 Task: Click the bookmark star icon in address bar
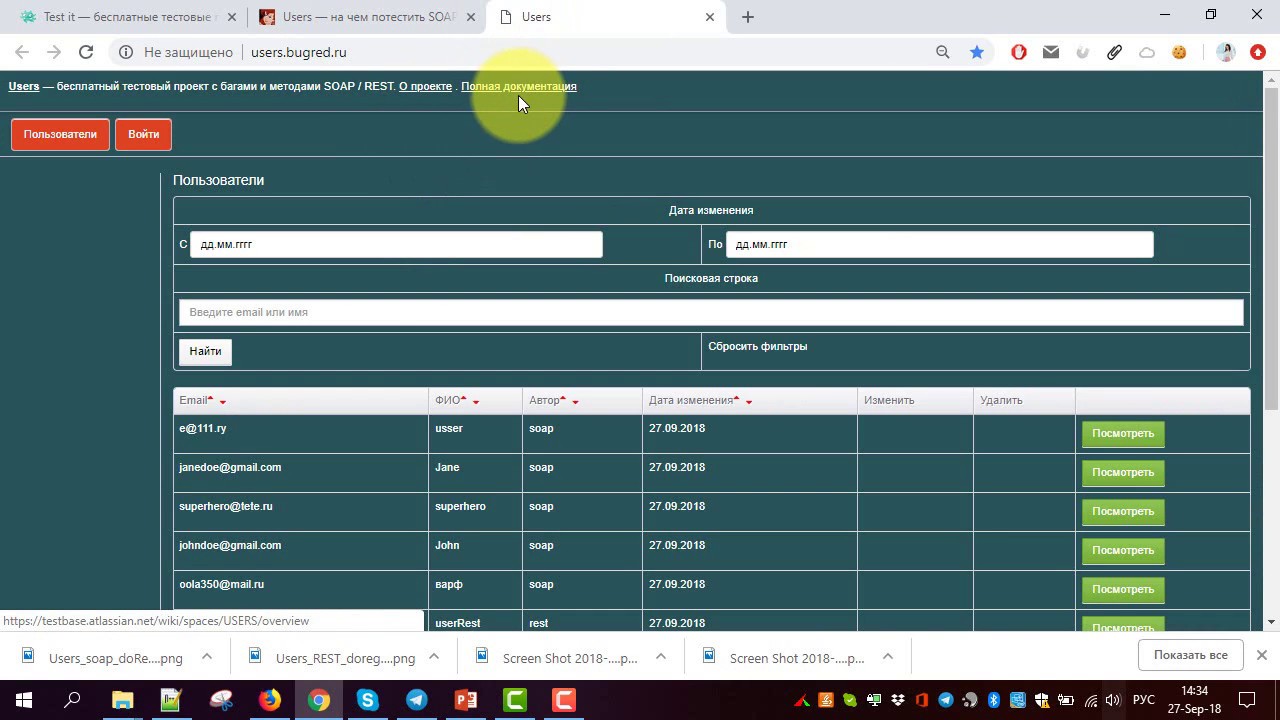coord(977,52)
